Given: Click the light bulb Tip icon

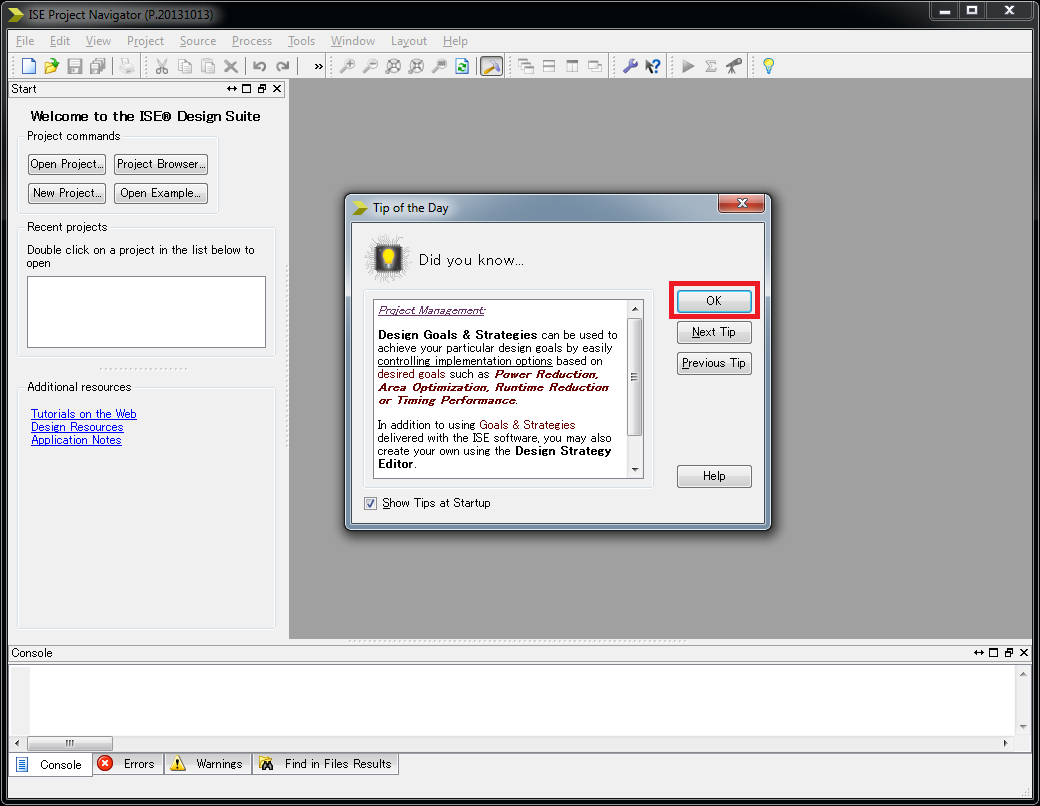Looking at the screenshot, I should pyautogui.click(x=768, y=66).
